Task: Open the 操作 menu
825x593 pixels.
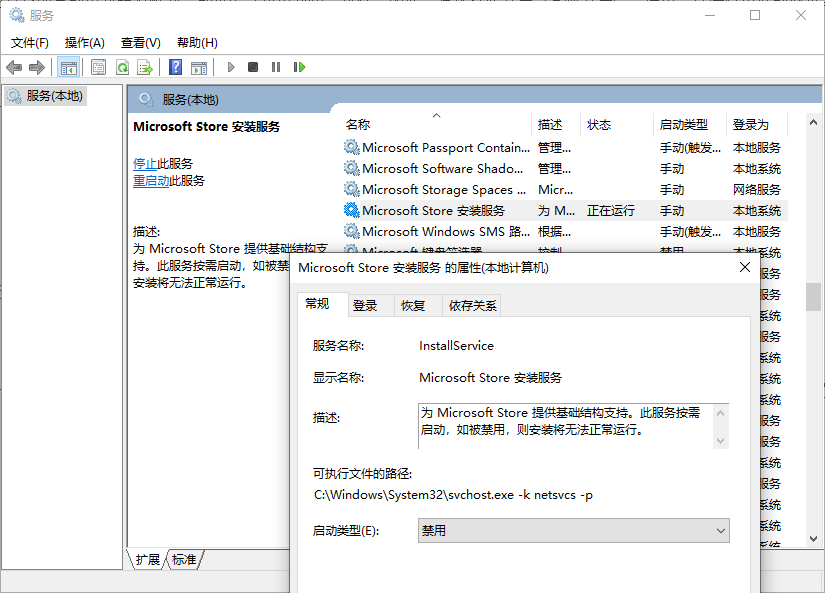Action: pyautogui.click(x=86, y=43)
